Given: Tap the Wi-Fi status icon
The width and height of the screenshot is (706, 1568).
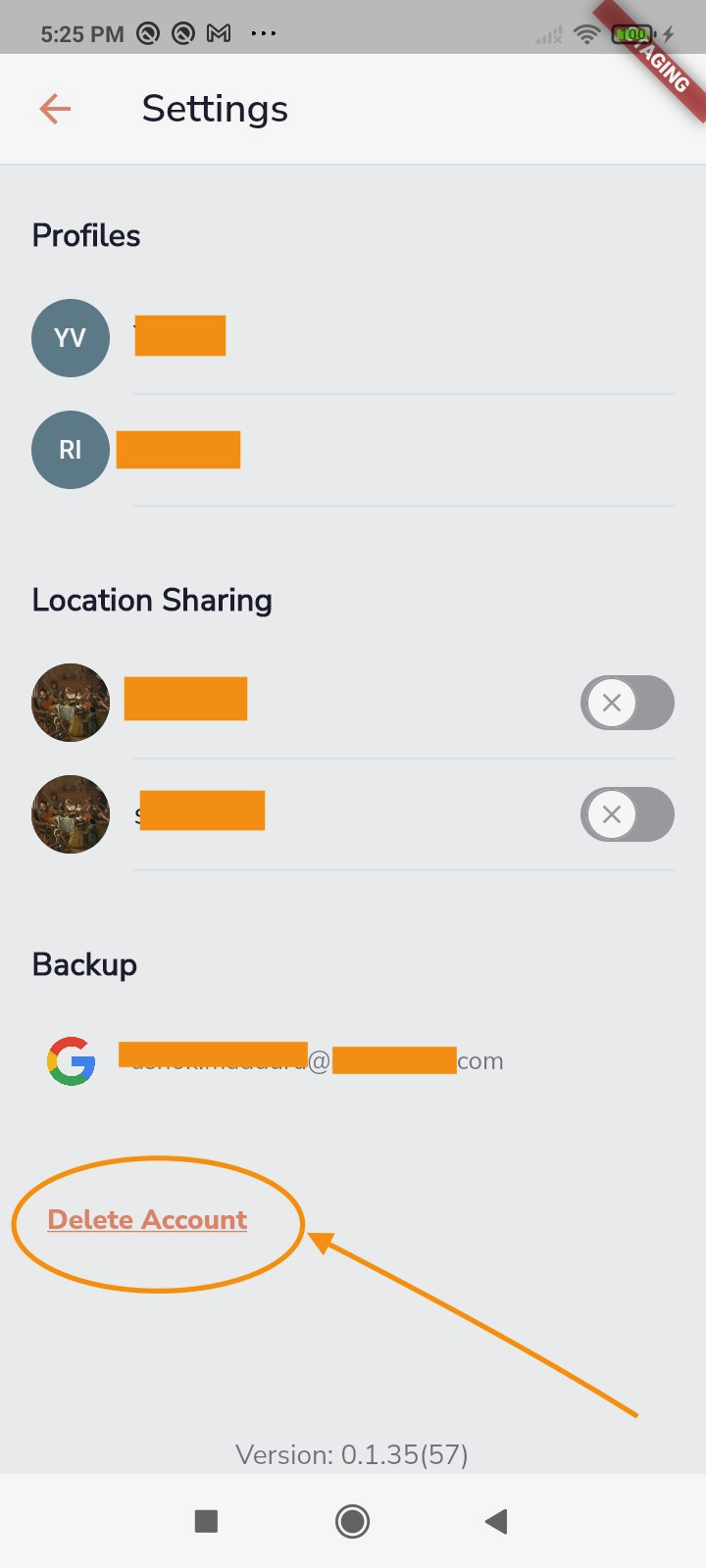Looking at the screenshot, I should (587, 34).
